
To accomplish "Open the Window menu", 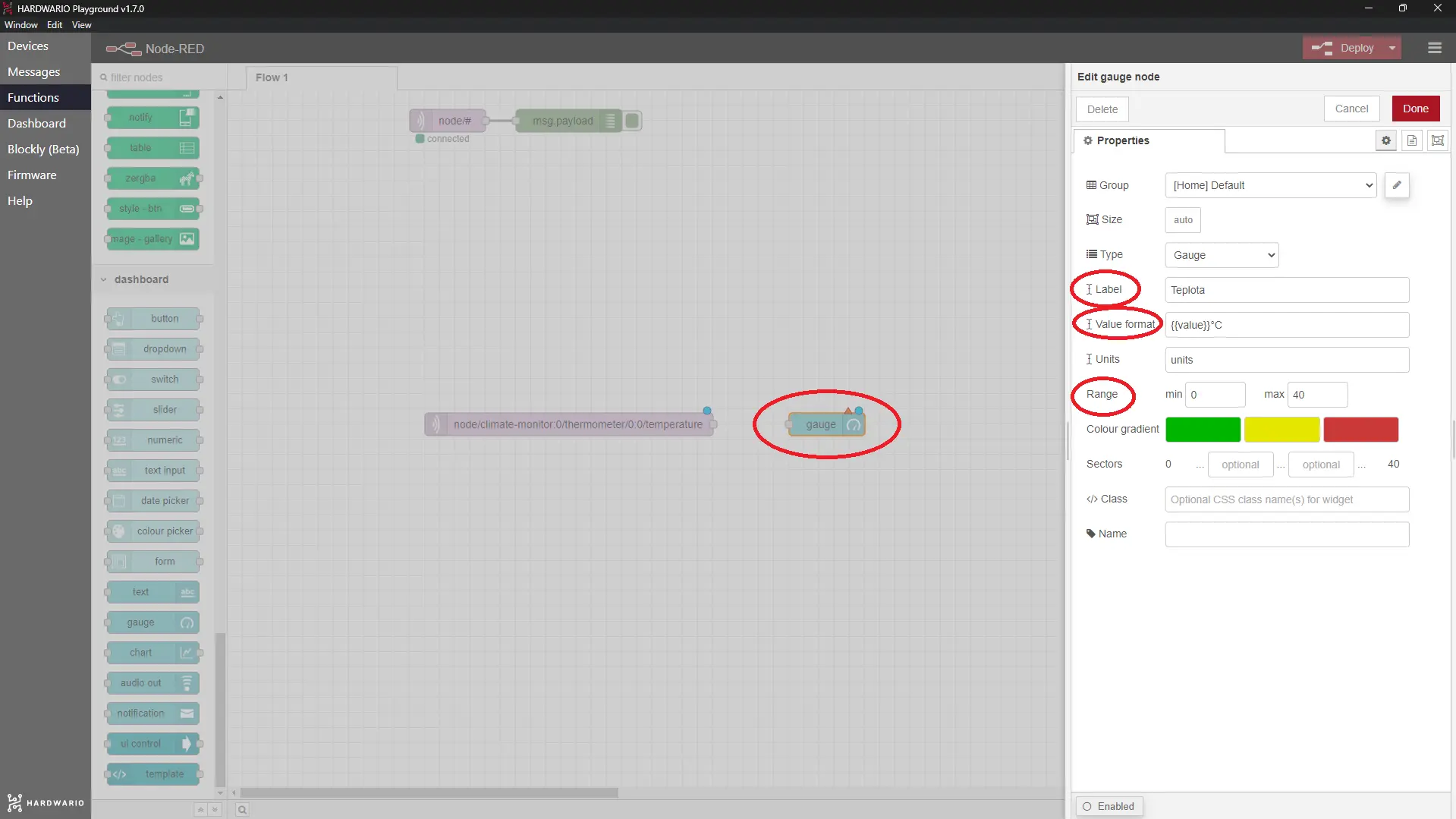I will coord(21,25).
